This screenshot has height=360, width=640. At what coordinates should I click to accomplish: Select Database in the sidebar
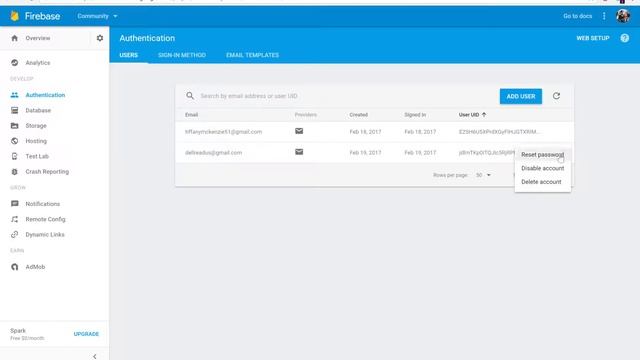38,110
